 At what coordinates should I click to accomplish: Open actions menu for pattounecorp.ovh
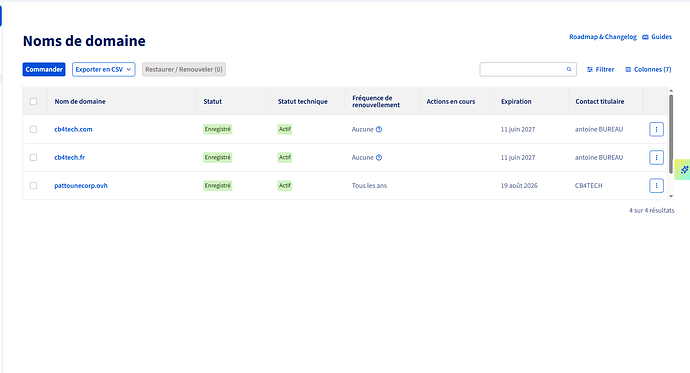pyautogui.click(x=656, y=186)
